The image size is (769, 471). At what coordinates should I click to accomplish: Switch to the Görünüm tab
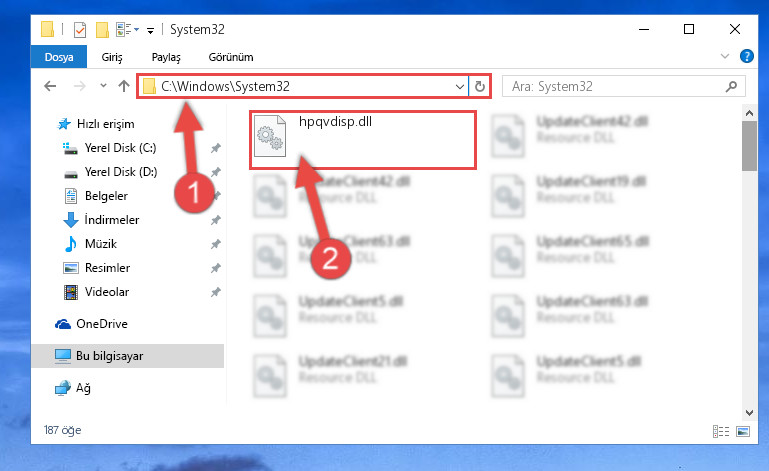[231, 57]
